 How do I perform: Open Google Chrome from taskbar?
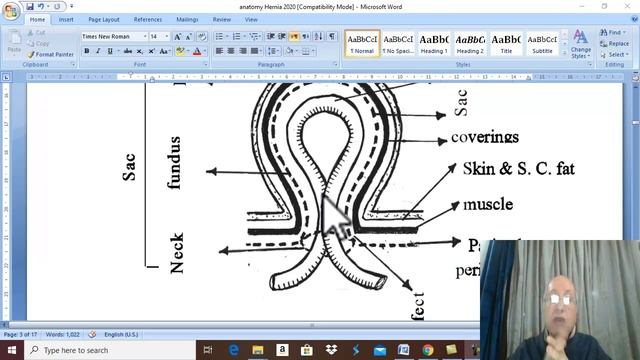point(428,350)
